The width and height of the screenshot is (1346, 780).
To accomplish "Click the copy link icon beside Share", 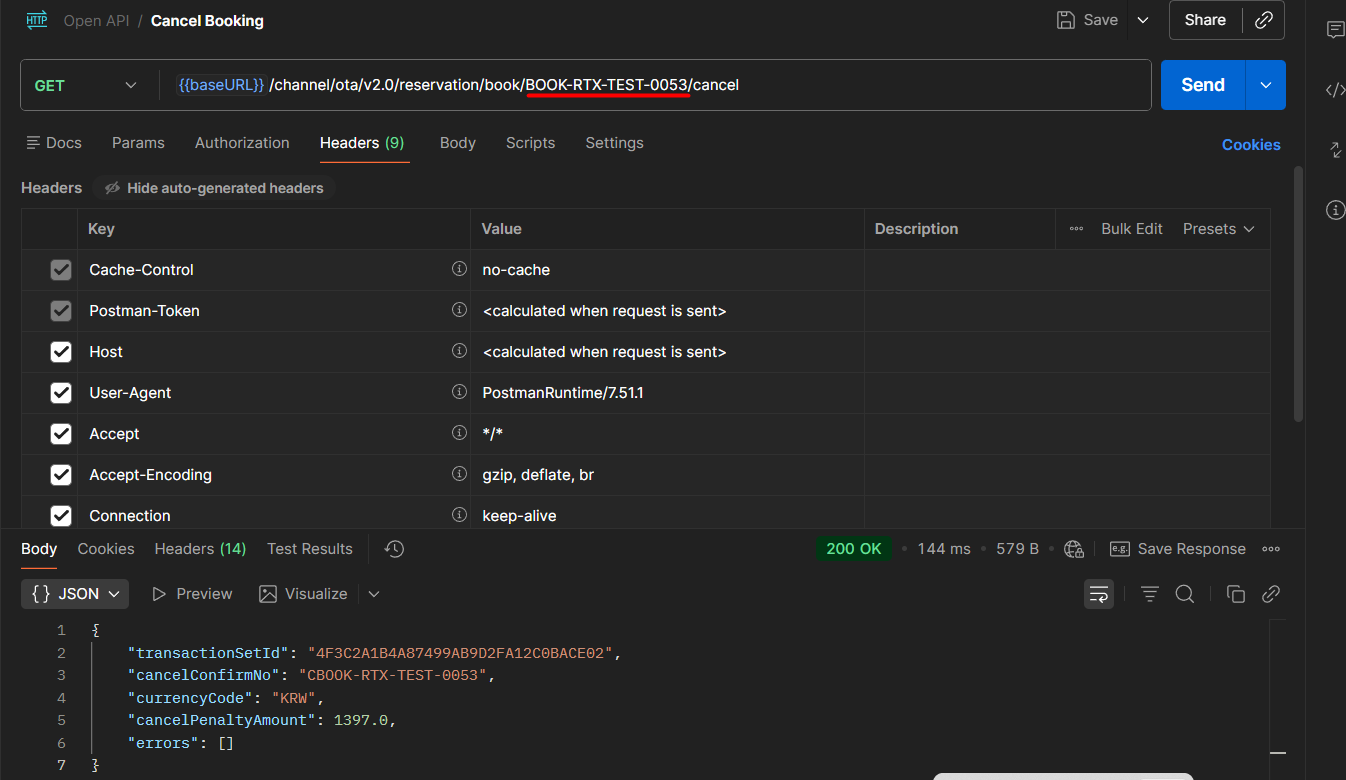I will click(1264, 20).
